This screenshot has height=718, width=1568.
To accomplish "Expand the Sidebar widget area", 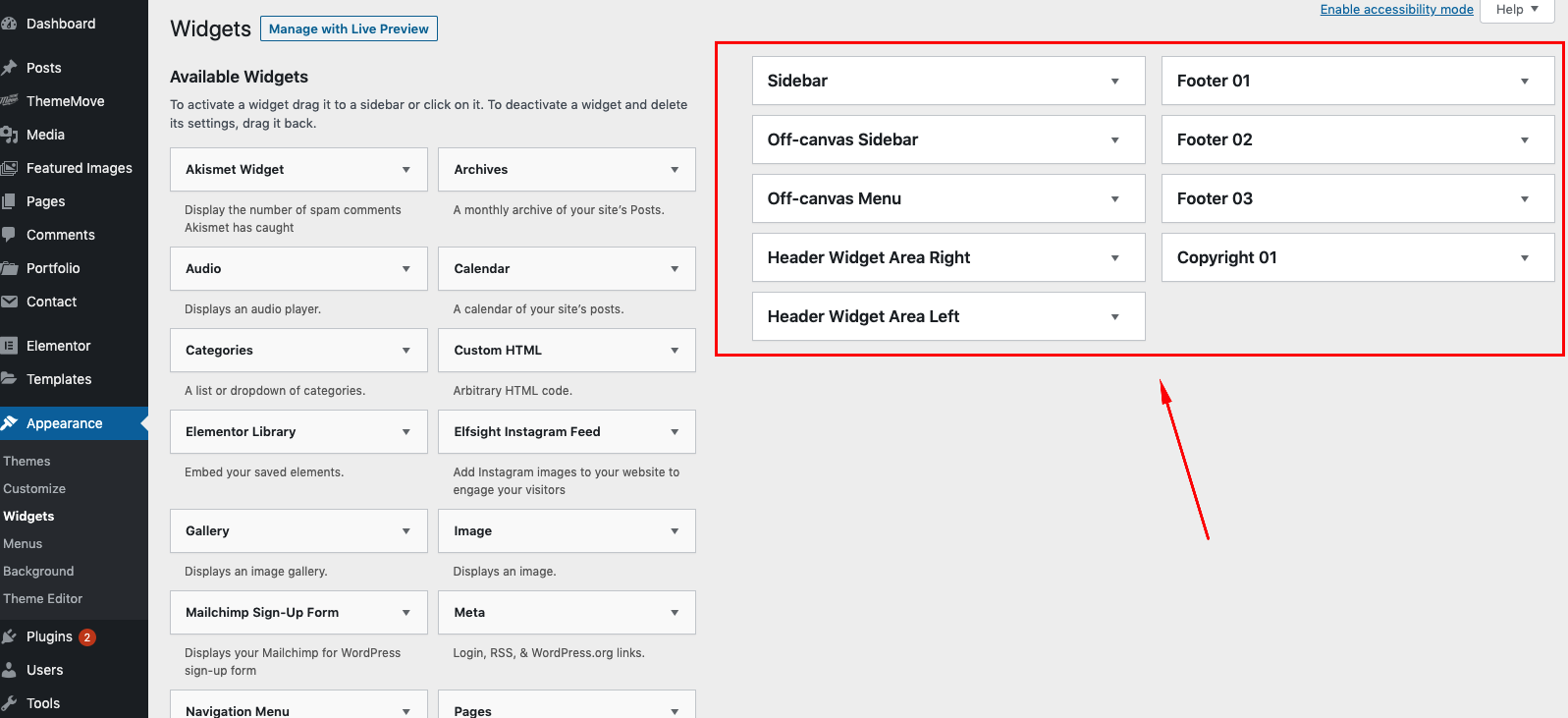I will (x=1114, y=80).
